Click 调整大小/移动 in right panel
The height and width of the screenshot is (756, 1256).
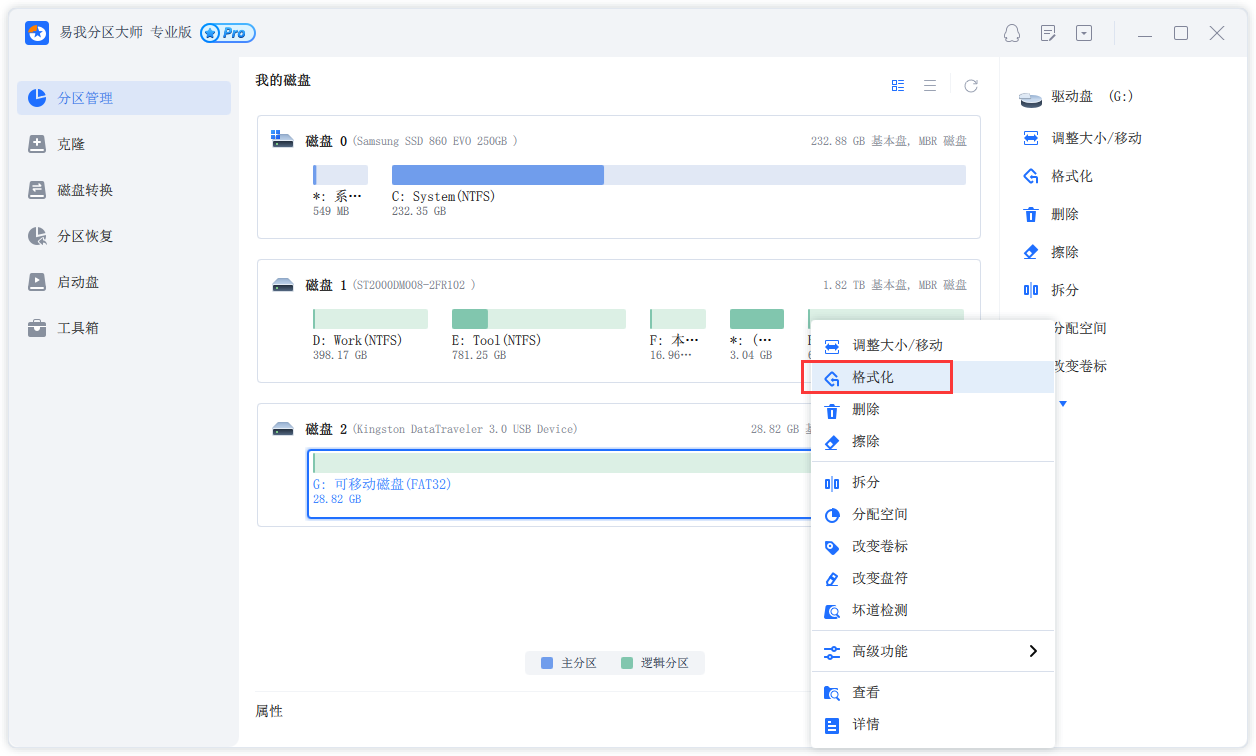coord(1095,138)
